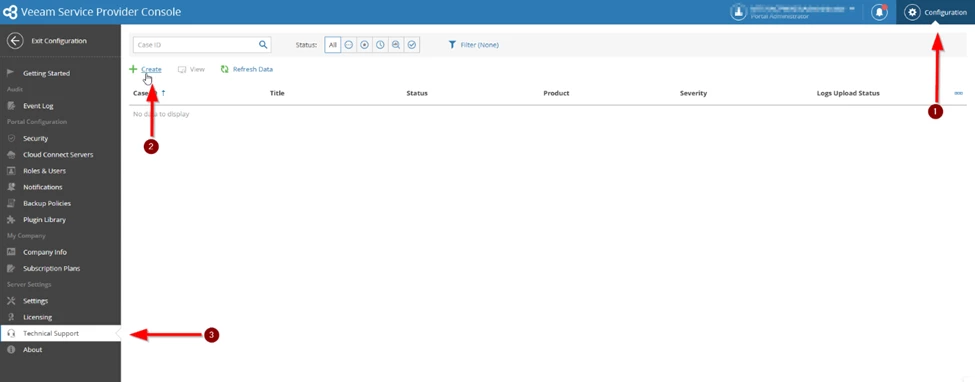Open the column chooser dots icon

tap(958, 93)
